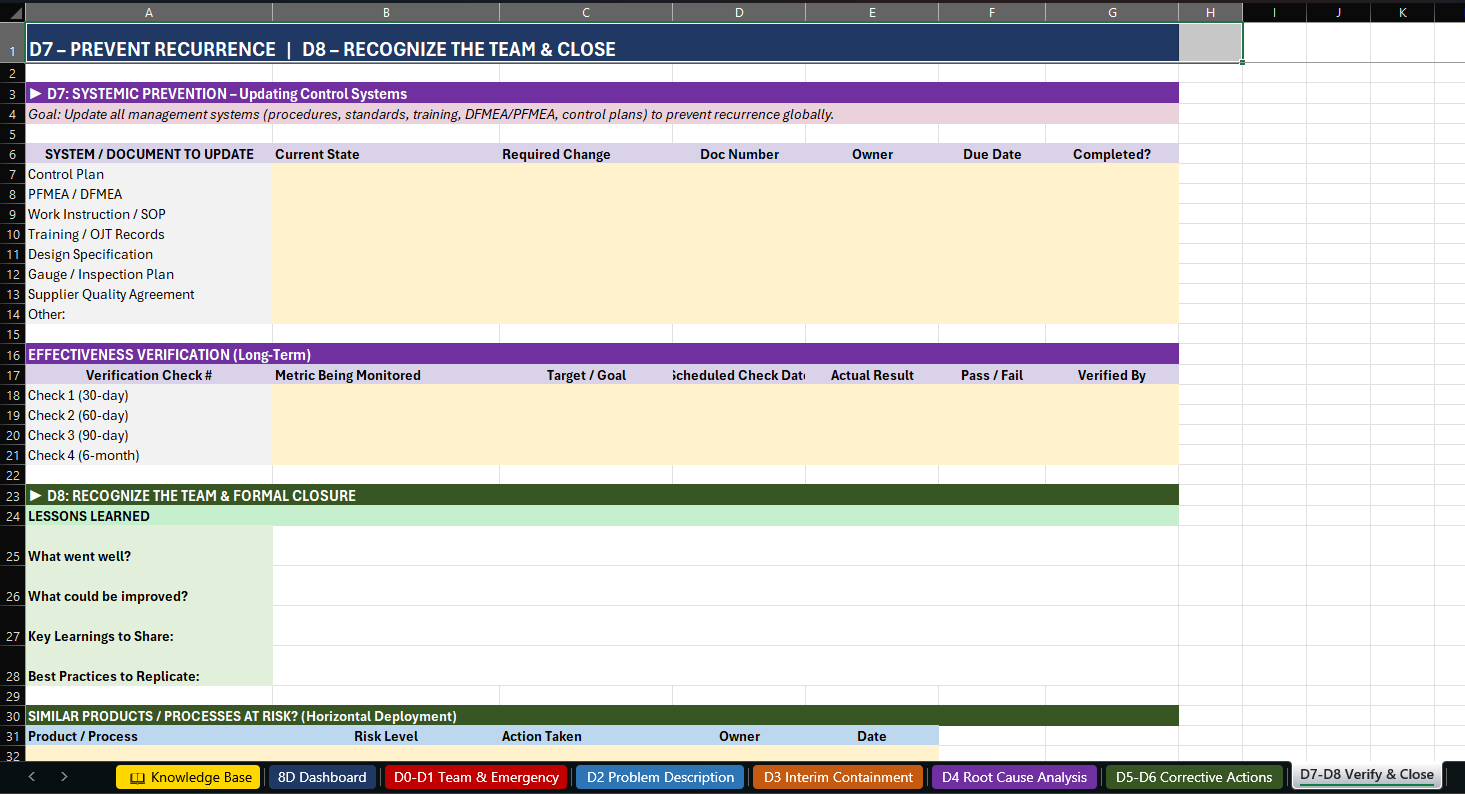Click the Actual Result cell for Check 1 (30-day)
1465x794 pixels.
pos(871,395)
